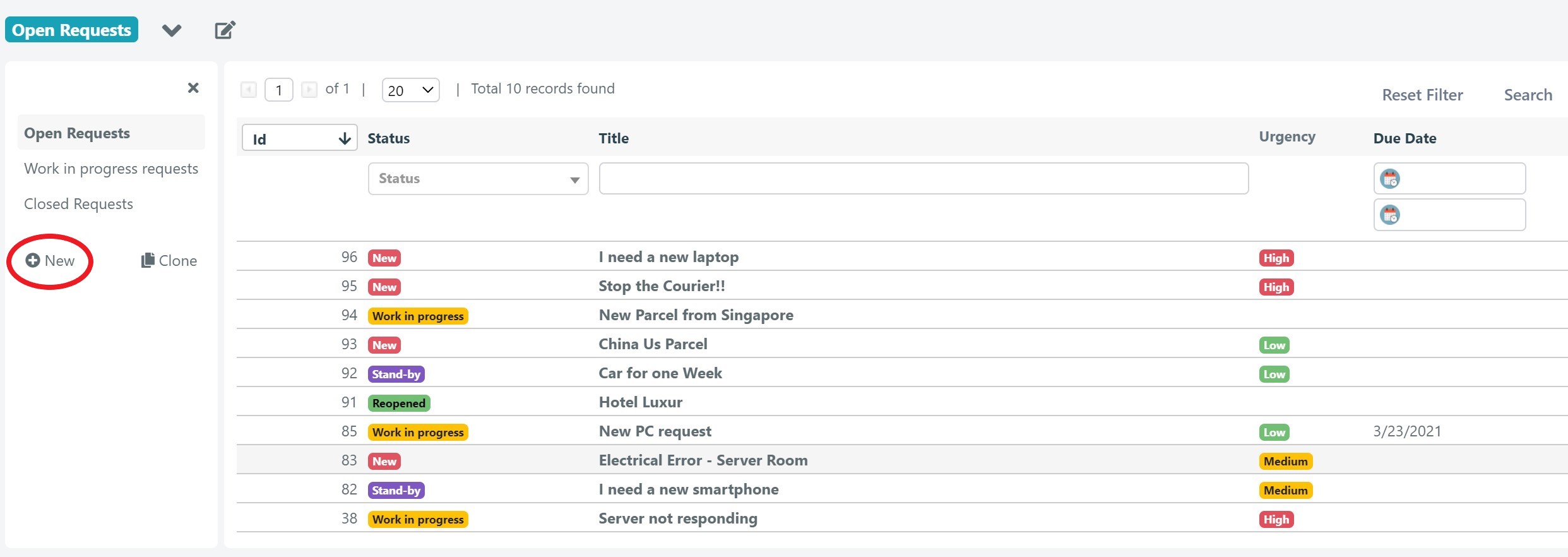Open the first Due Date calendar icon
The height and width of the screenshot is (557, 1568).
click(1390, 179)
